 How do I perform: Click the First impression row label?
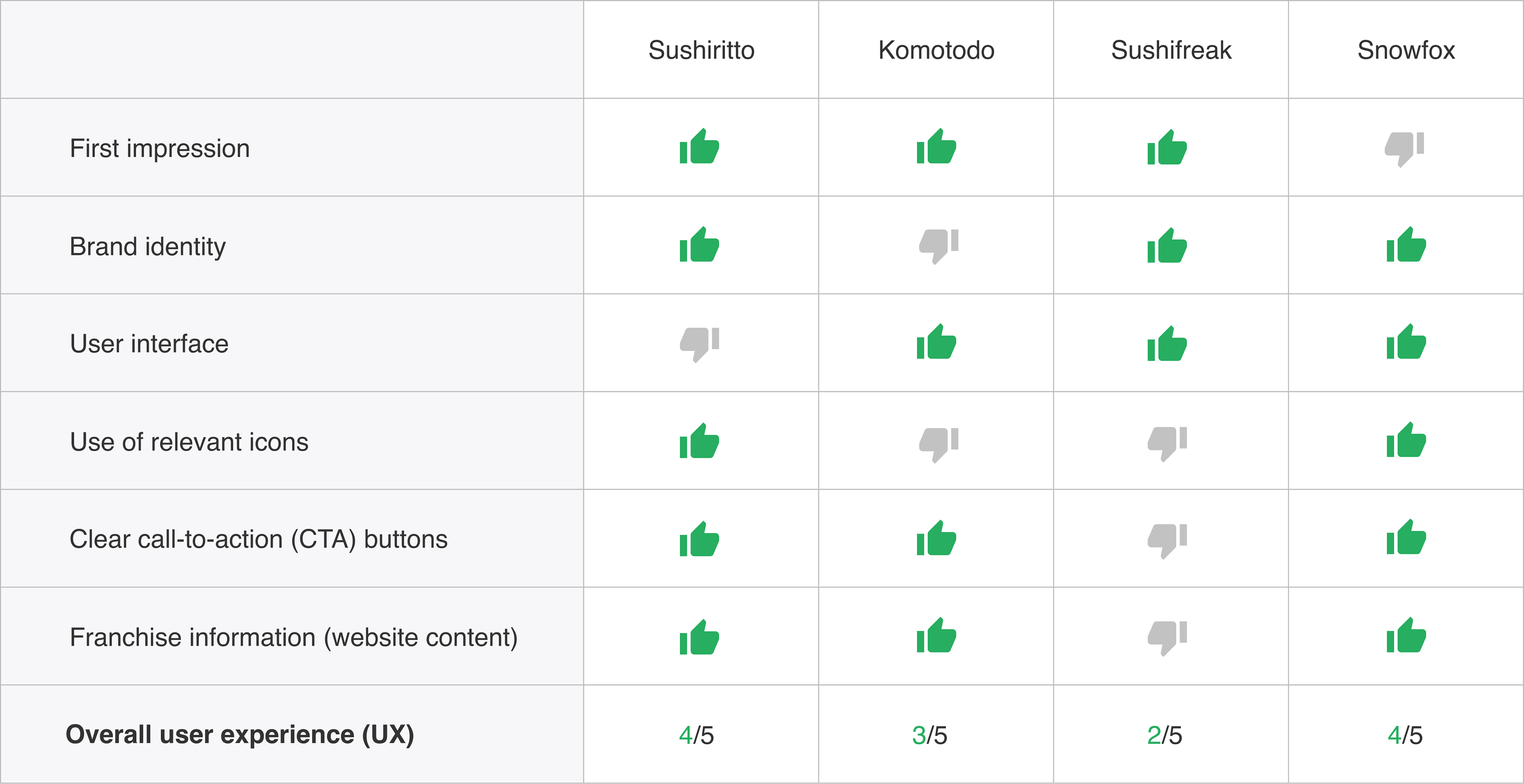tap(160, 148)
